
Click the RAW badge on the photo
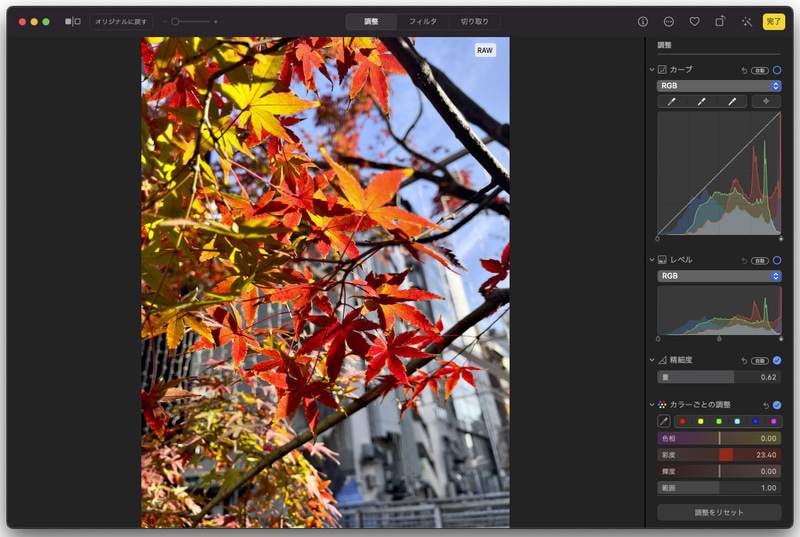click(485, 50)
